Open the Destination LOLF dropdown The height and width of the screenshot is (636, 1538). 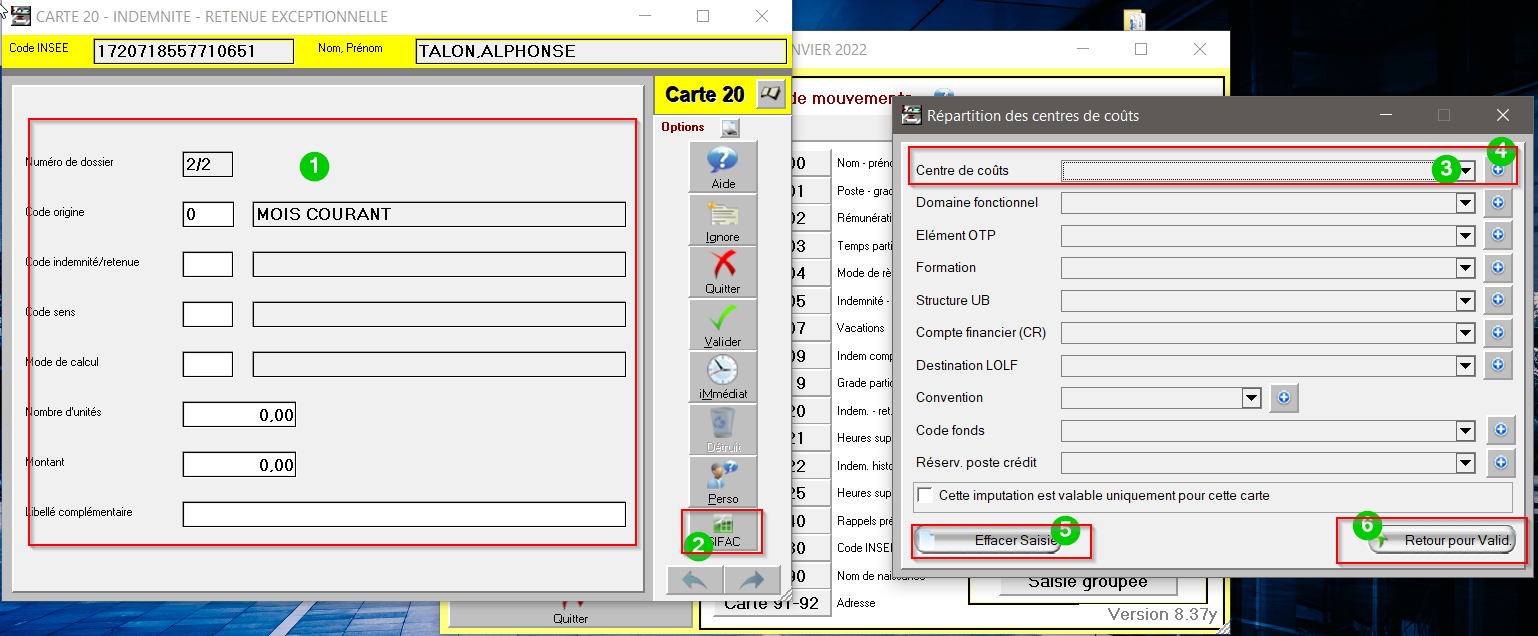click(1465, 366)
